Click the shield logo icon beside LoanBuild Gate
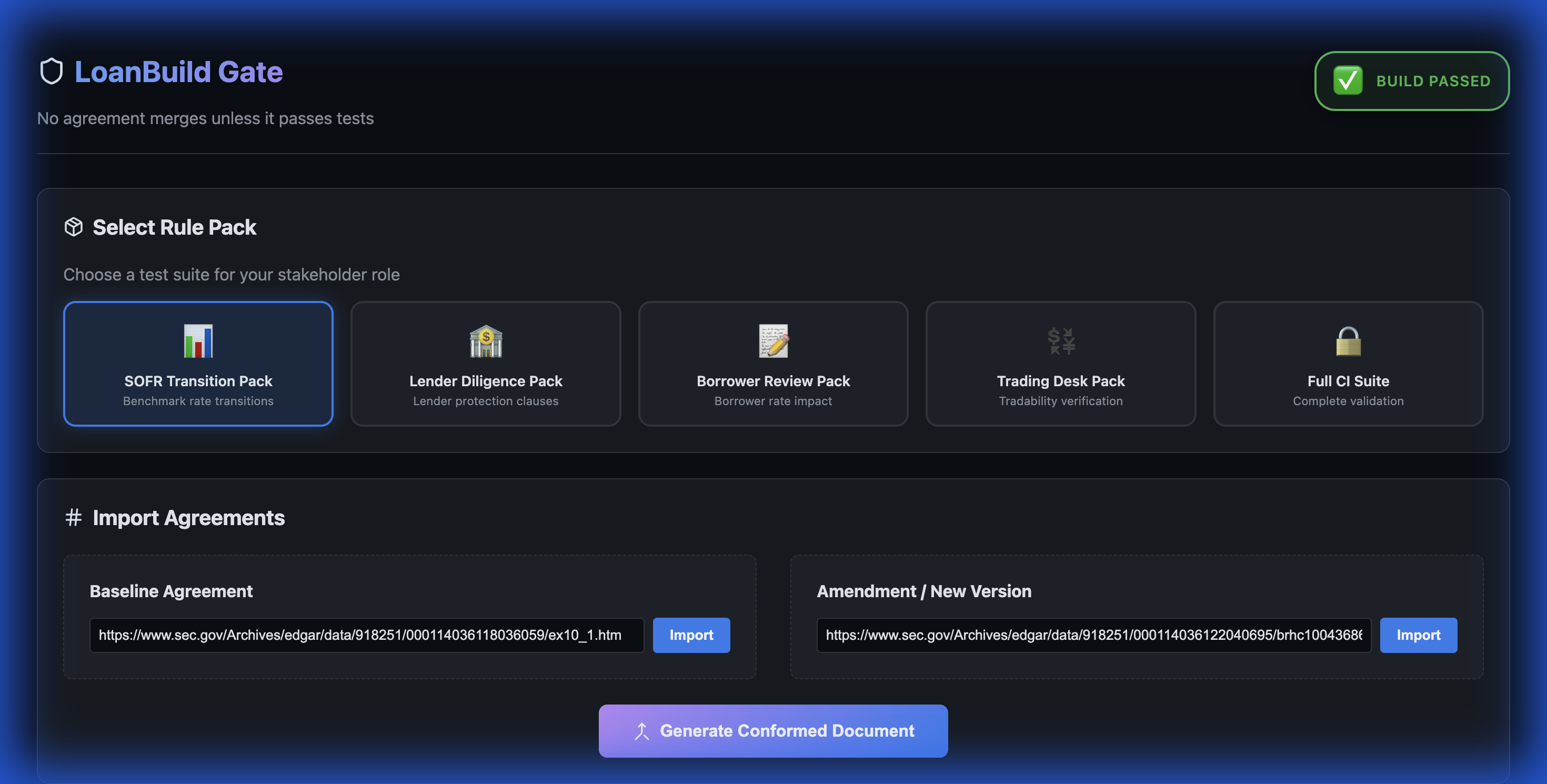 pos(51,72)
